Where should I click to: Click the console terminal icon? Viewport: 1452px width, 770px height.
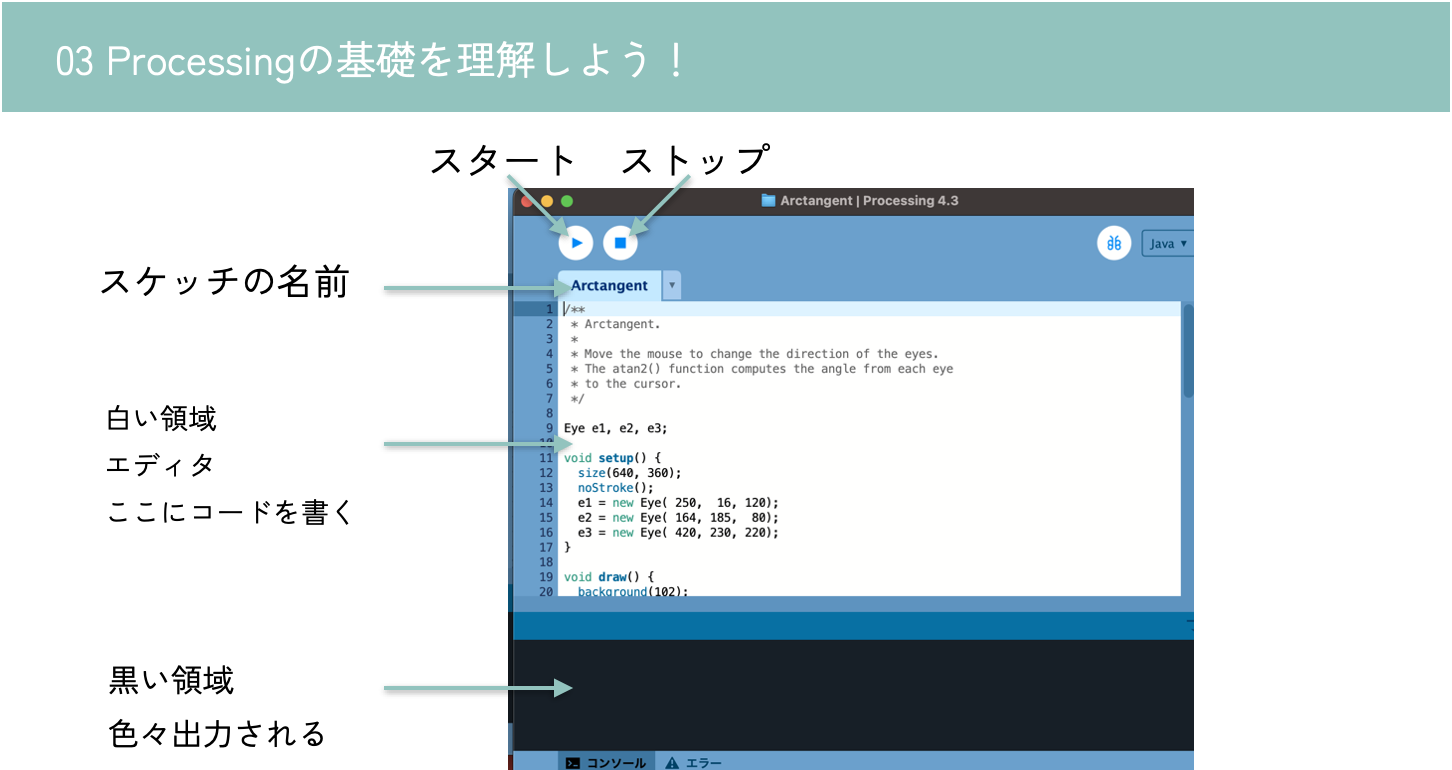573,762
